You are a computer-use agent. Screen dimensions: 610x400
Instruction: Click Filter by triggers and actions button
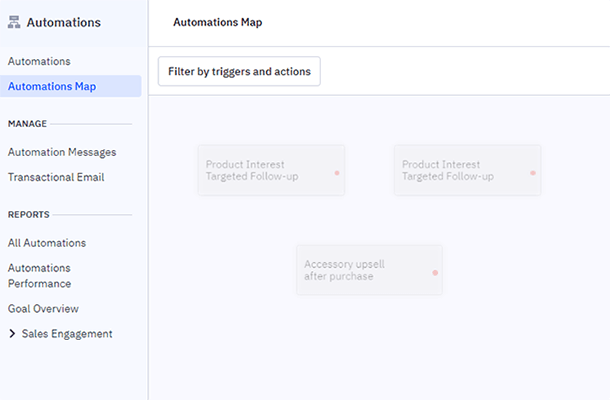tap(239, 71)
